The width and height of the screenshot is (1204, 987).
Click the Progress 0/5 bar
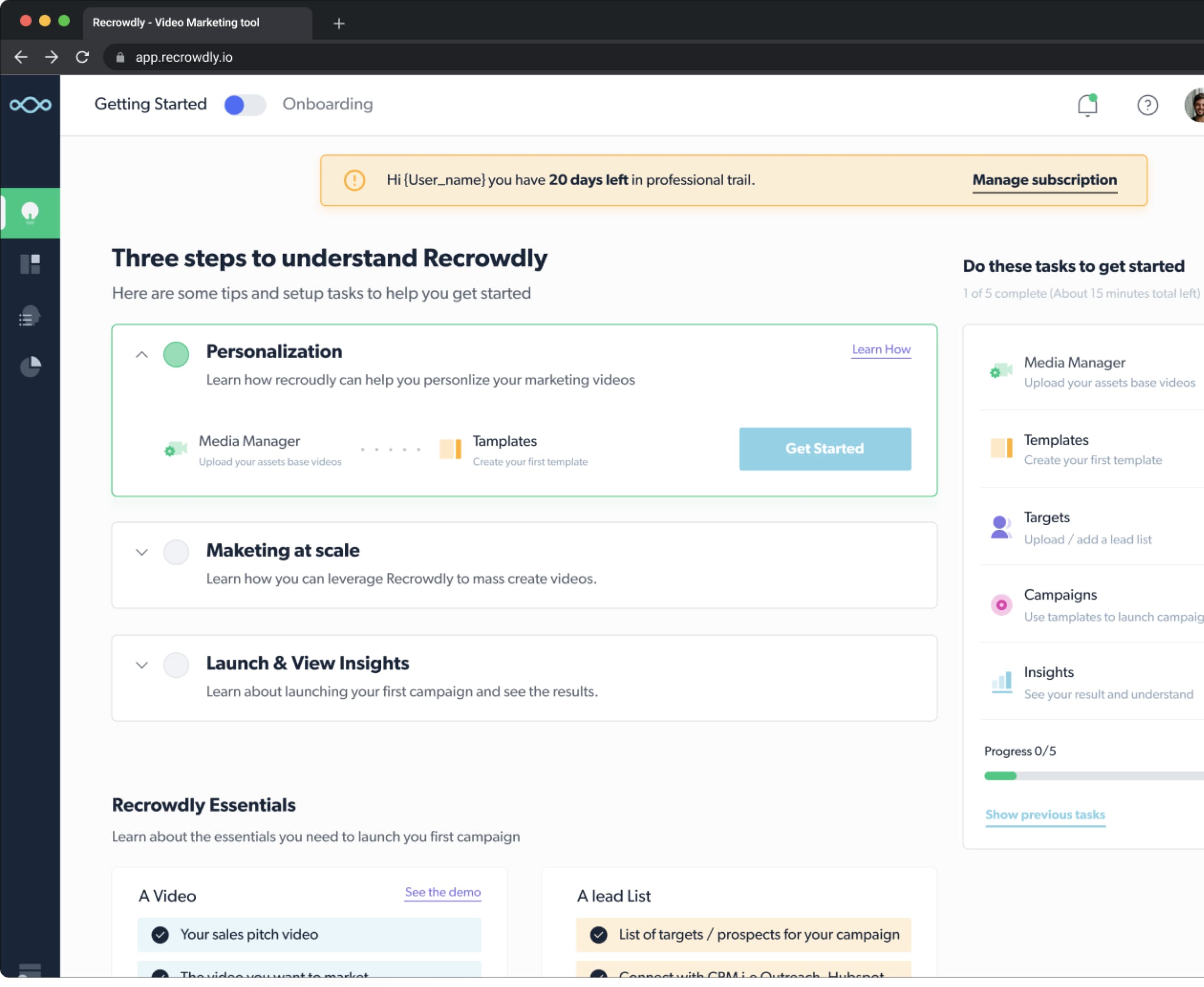pos(1094,776)
